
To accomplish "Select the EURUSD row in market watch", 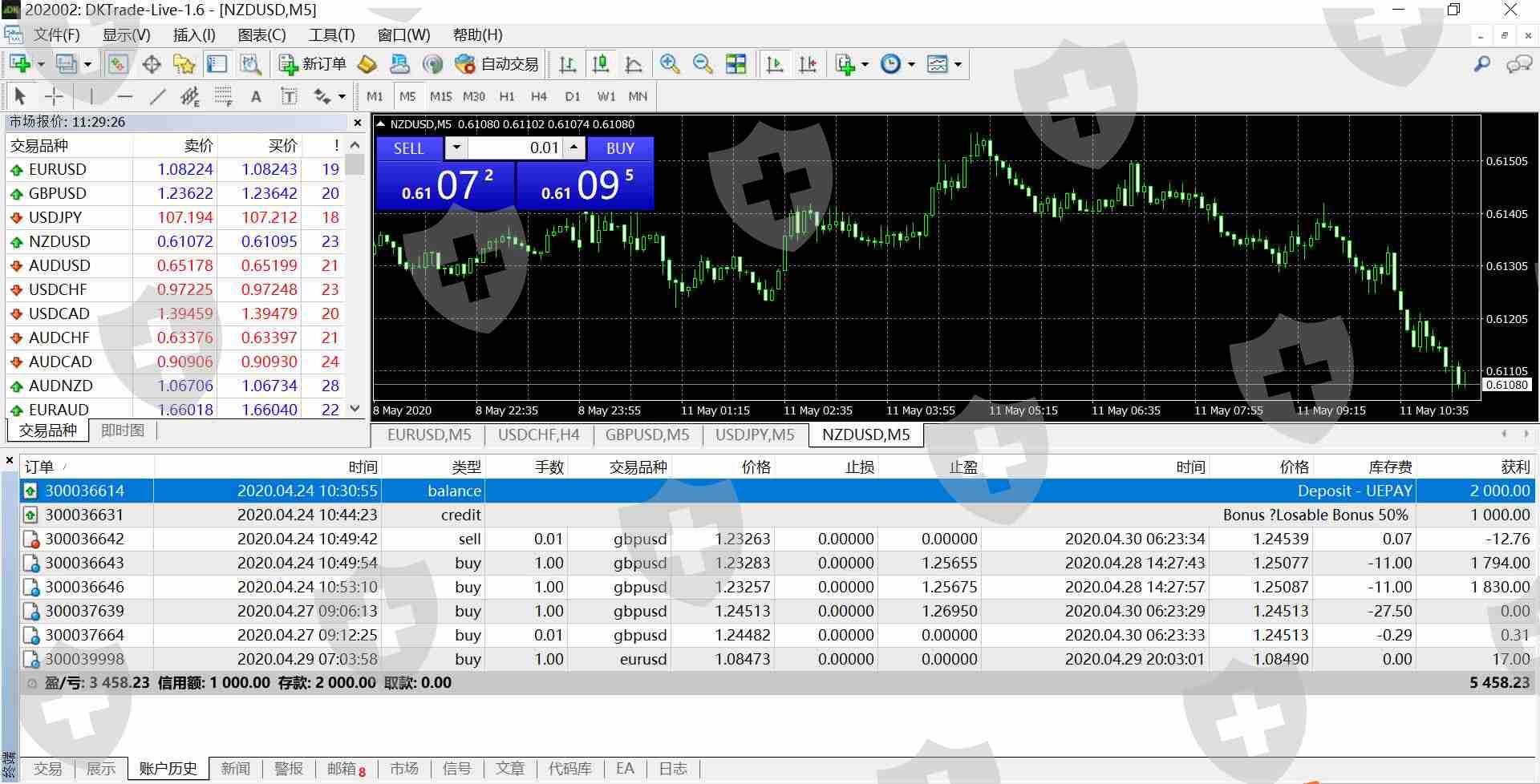I will [x=58, y=169].
